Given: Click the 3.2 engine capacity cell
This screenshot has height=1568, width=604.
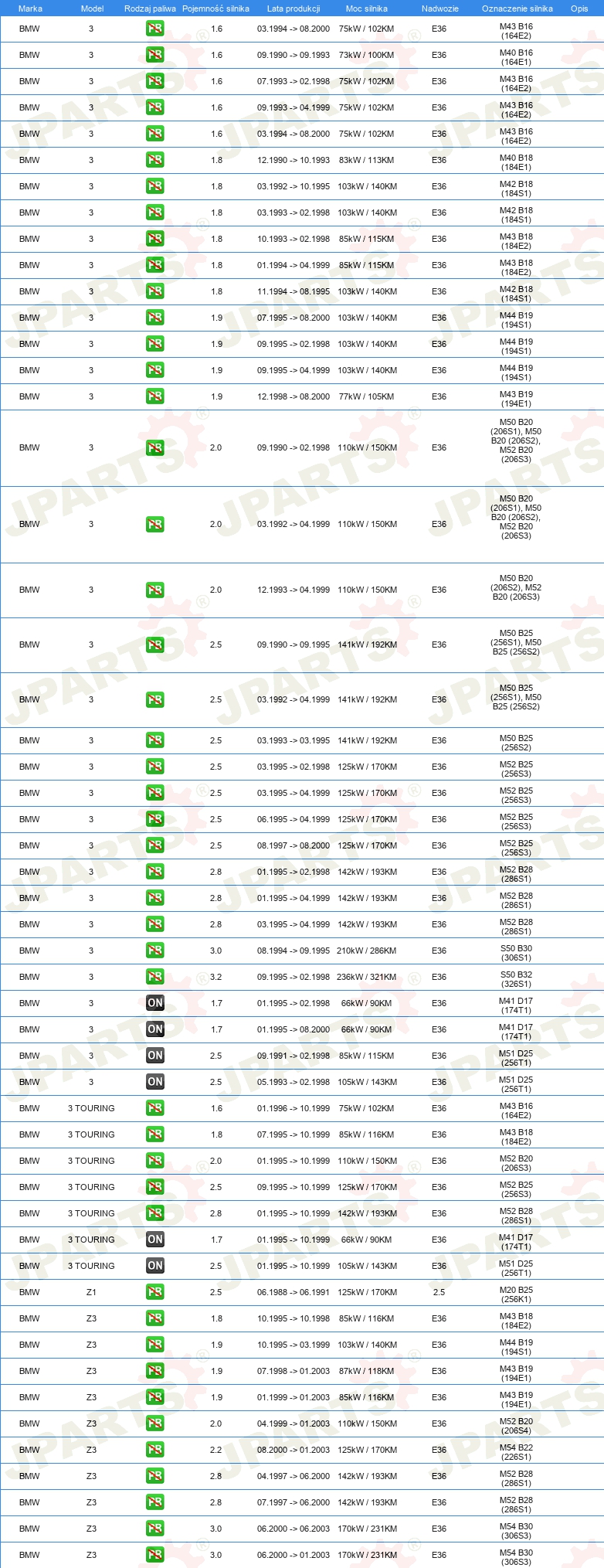Looking at the screenshot, I should coord(216,977).
